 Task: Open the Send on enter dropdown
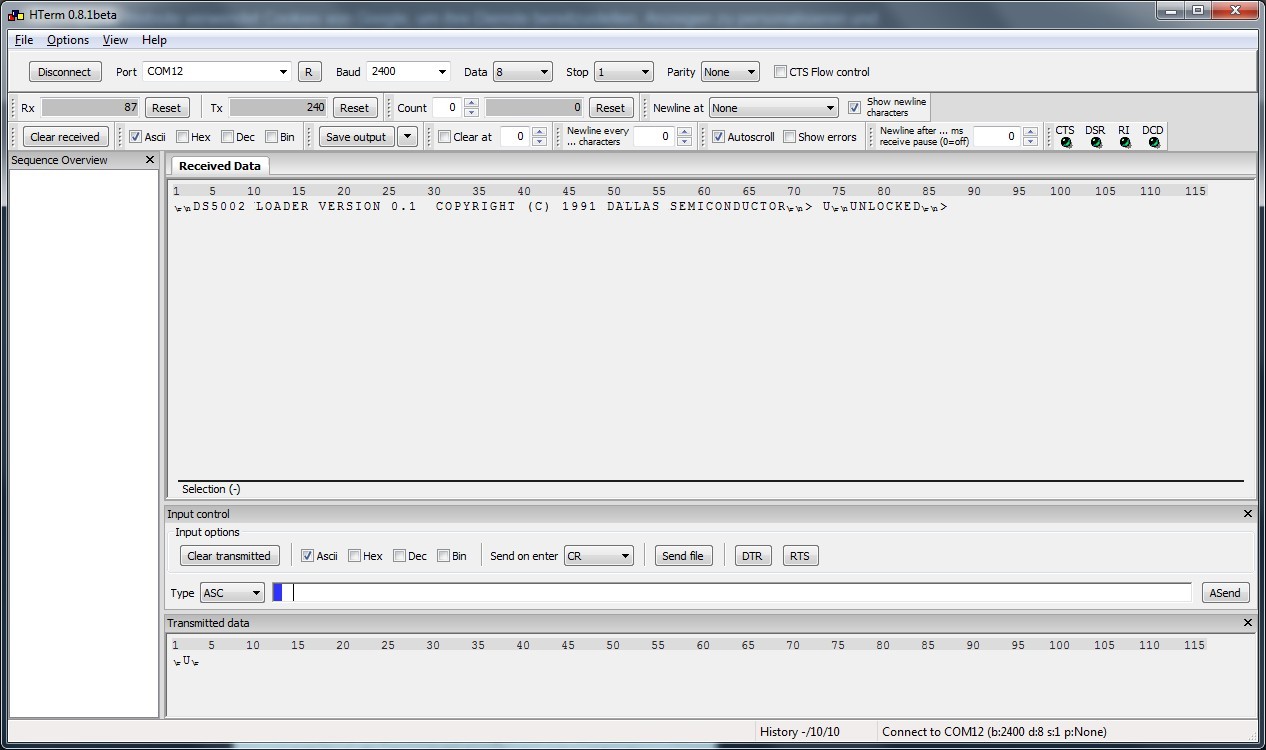click(598, 556)
